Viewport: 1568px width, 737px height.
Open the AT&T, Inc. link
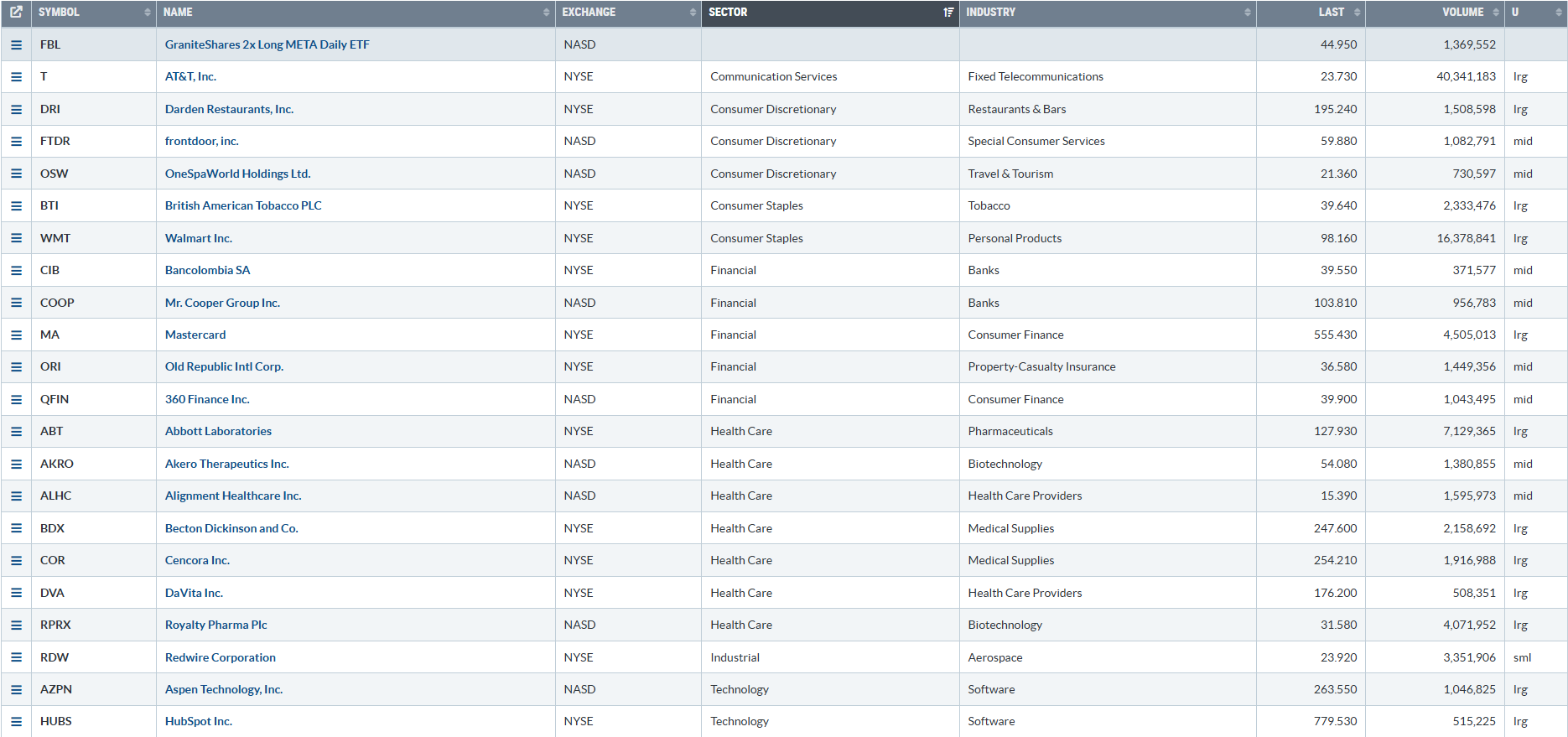[190, 77]
